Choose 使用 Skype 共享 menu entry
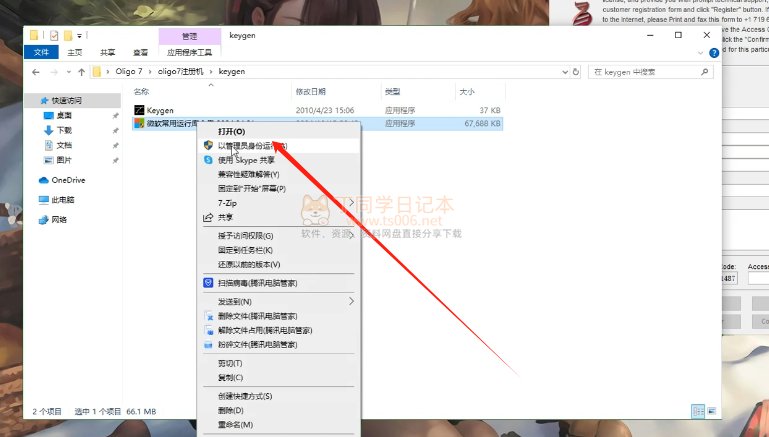 [279, 160]
